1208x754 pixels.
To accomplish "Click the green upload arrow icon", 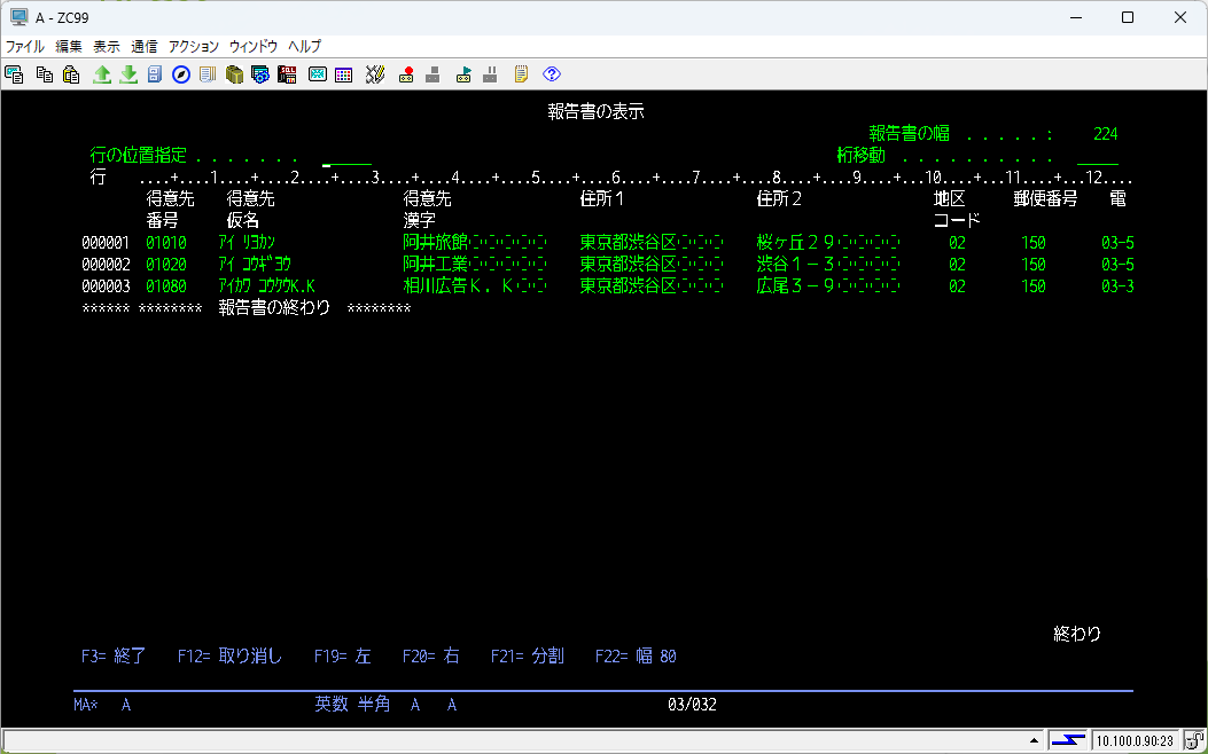I will pos(102,74).
